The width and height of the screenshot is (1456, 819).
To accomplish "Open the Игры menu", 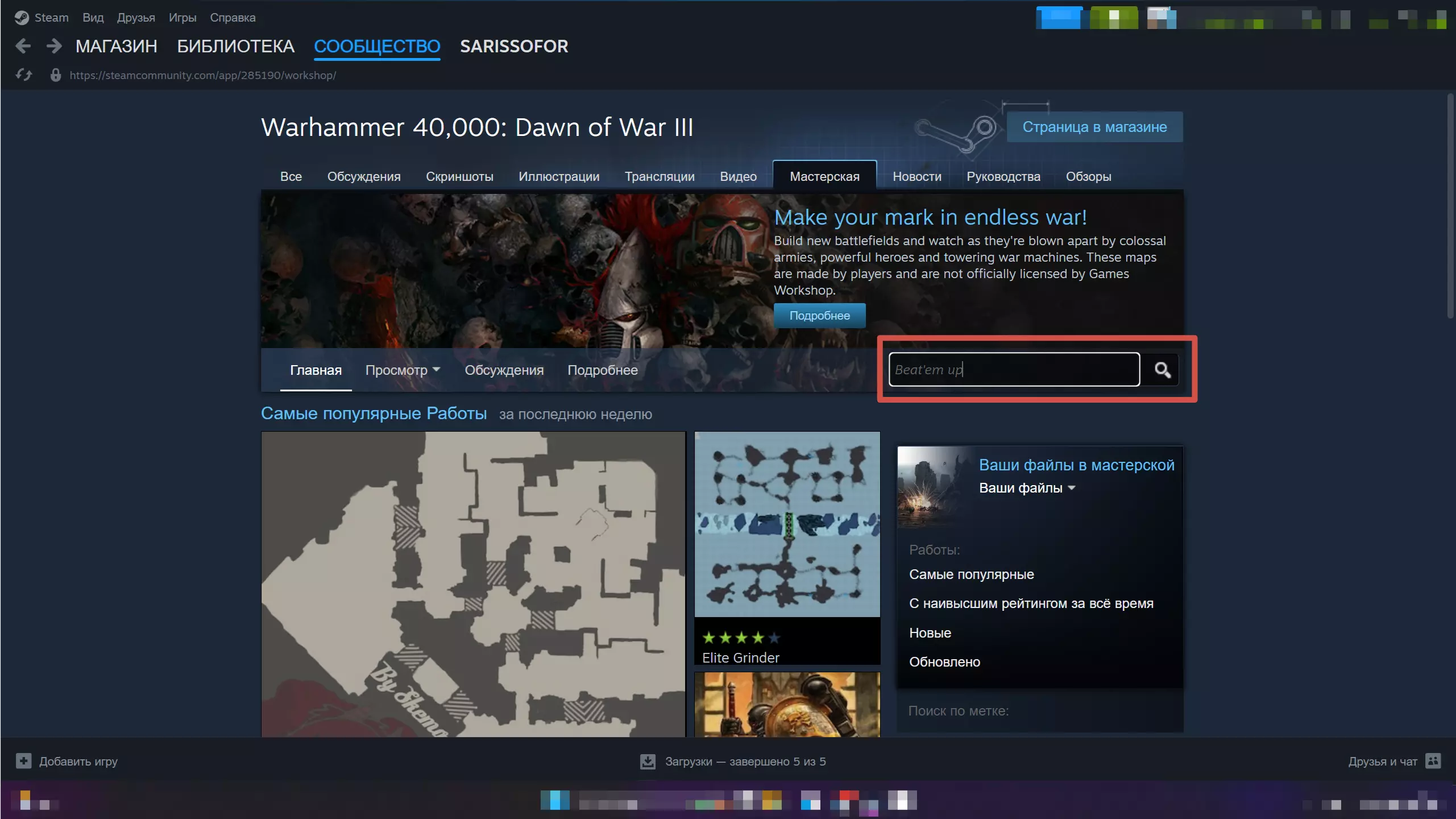I will point(182,18).
